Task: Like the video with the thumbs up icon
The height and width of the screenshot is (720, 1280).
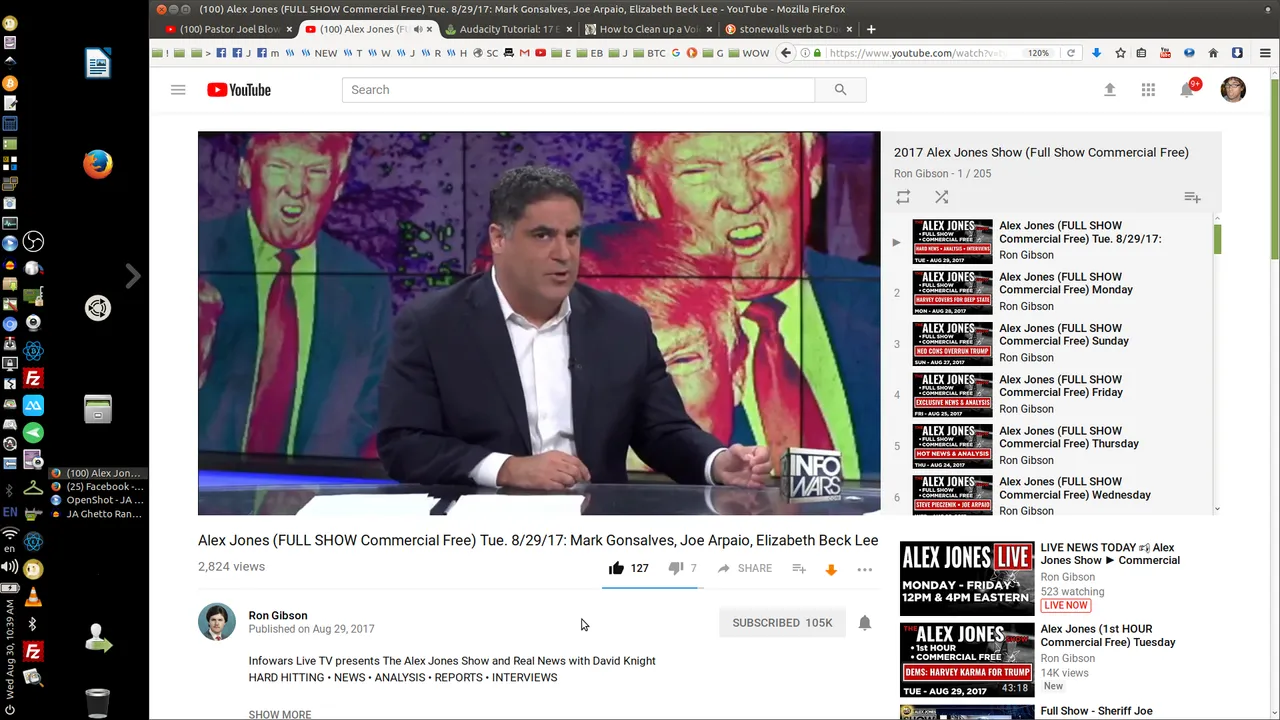Action: pyautogui.click(x=616, y=568)
